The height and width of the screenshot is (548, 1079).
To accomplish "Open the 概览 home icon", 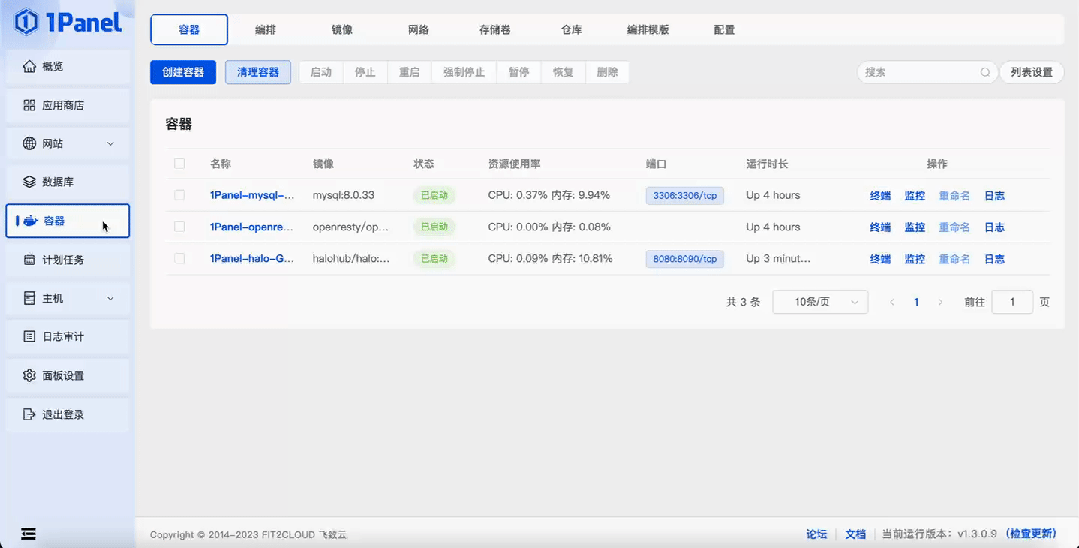I will coord(29,67).
